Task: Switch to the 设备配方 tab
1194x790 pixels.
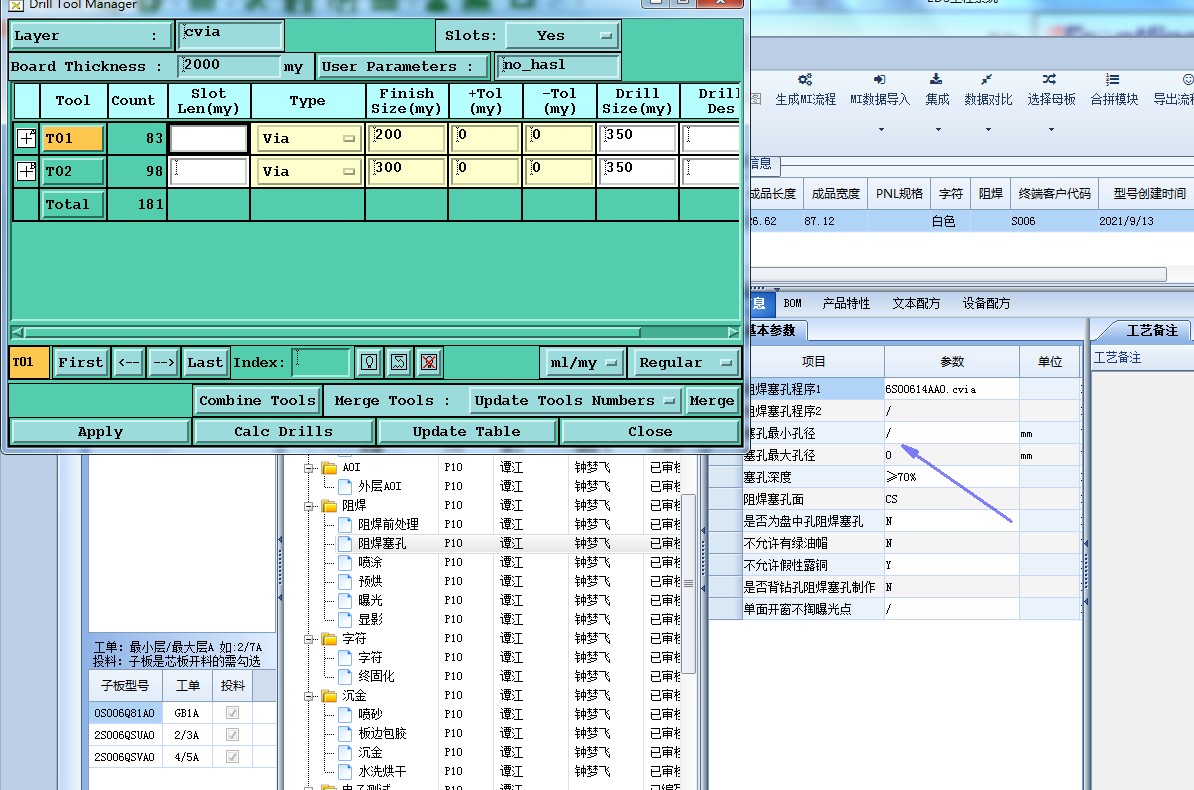Action: point(986,303)
